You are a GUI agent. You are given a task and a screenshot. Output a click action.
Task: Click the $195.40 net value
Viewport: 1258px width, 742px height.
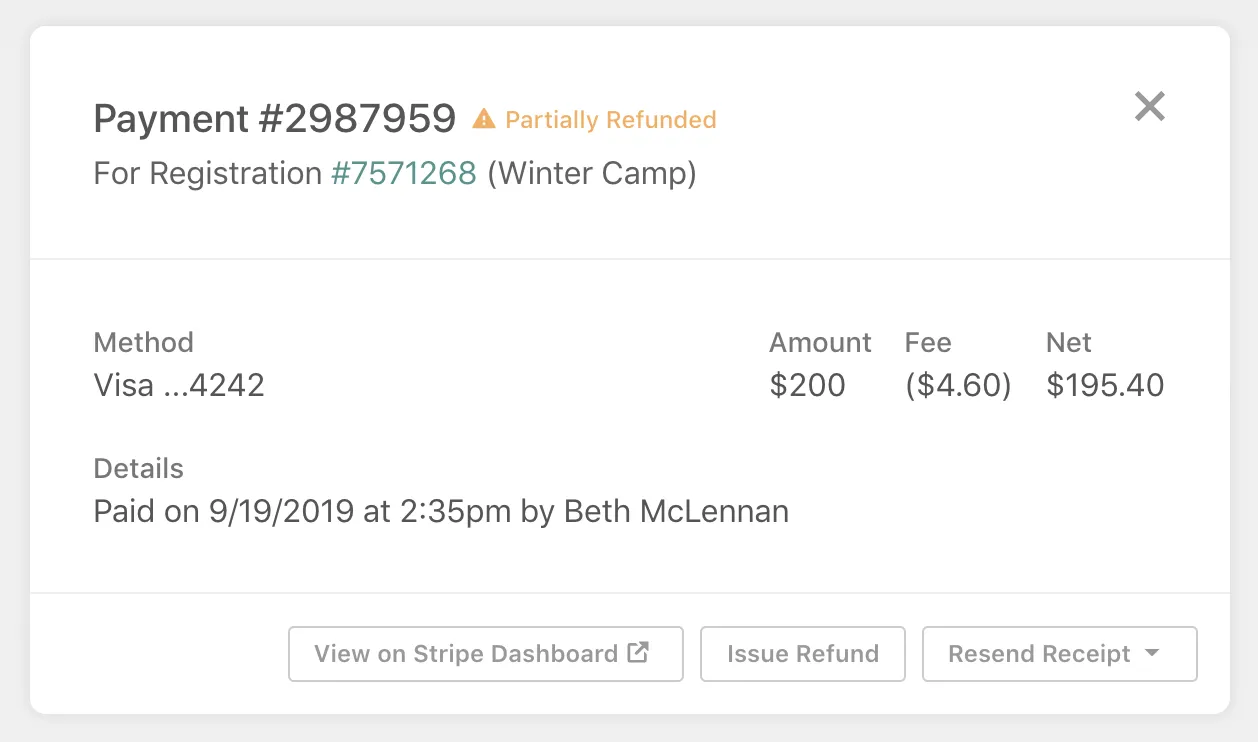click(x=1105, y=386)
